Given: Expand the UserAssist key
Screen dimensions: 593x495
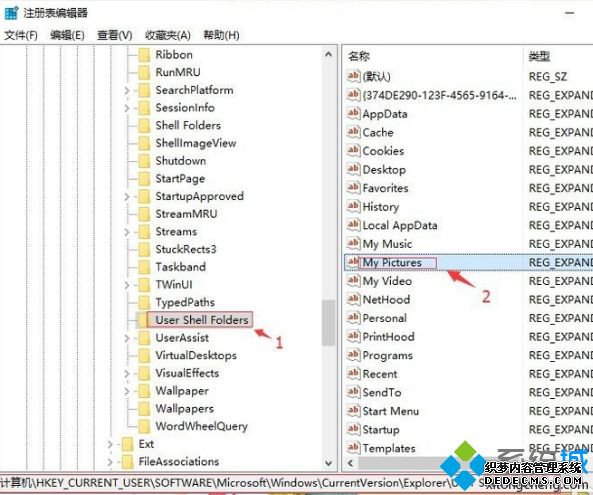Looking at the screenshot, I should (x=127, y=338).
